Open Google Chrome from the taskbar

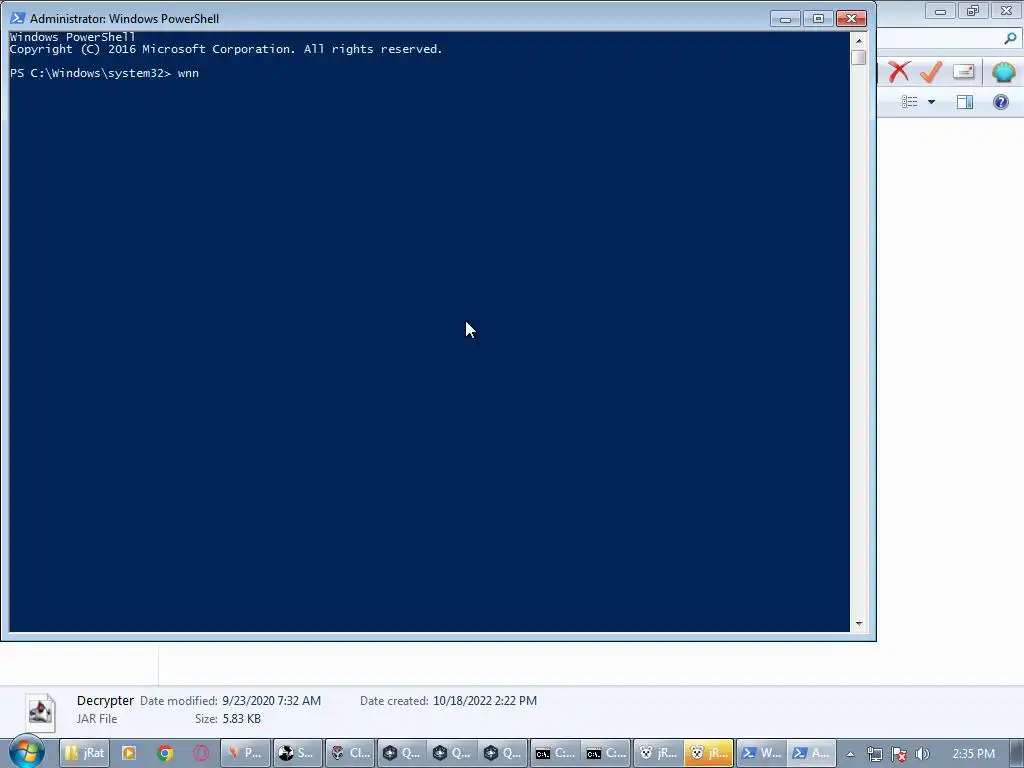(165, 753)
